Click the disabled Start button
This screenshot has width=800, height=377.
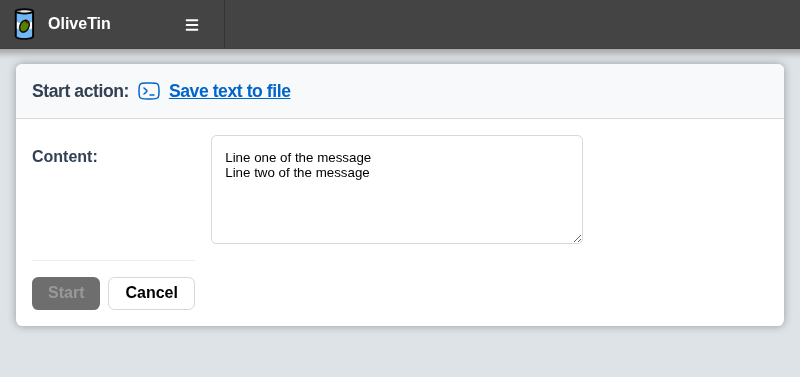66,293
